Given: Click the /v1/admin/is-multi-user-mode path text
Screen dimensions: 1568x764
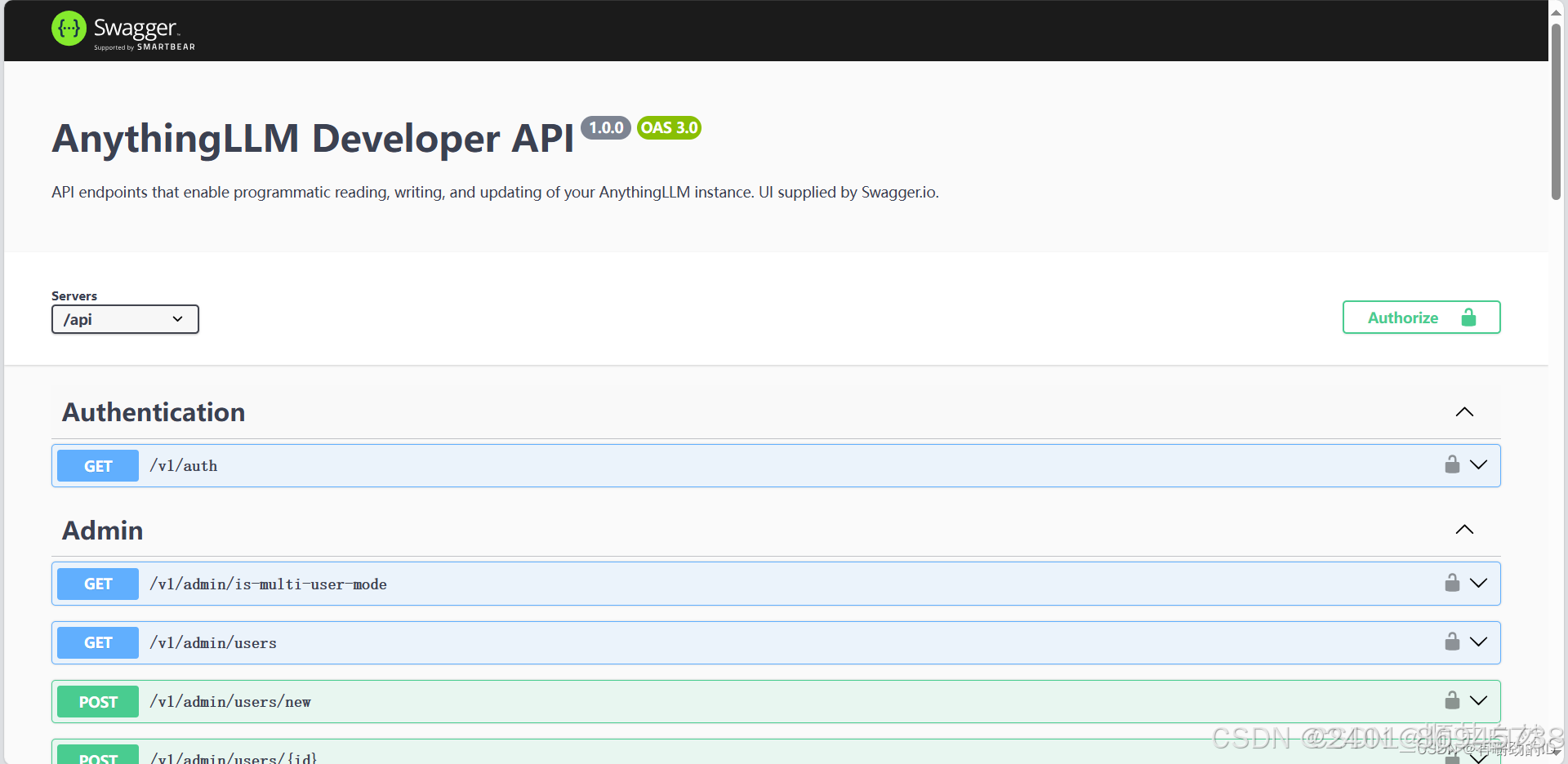Looking at the screenshot, I should [268, 584].
